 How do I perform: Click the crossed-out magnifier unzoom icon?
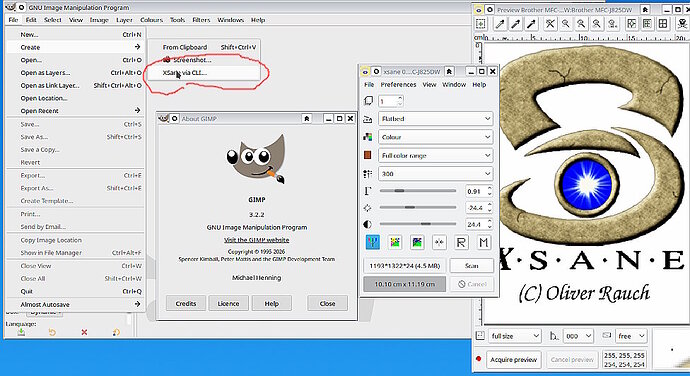click(x=550, y=24)
